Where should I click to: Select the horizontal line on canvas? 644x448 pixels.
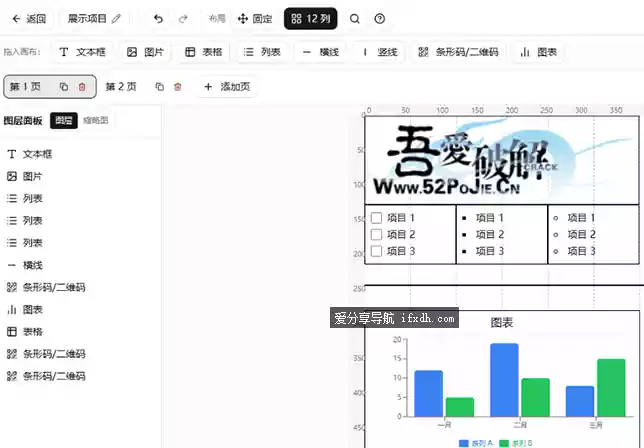pos(504,285)
